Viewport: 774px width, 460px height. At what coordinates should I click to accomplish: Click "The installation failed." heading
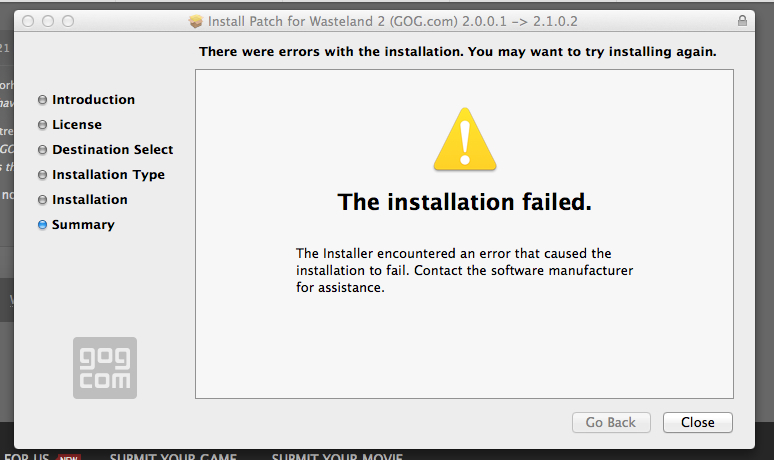[464, 202]
